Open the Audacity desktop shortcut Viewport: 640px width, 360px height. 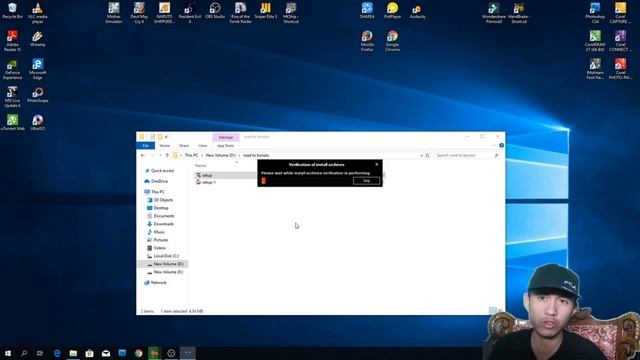(418, 11)
